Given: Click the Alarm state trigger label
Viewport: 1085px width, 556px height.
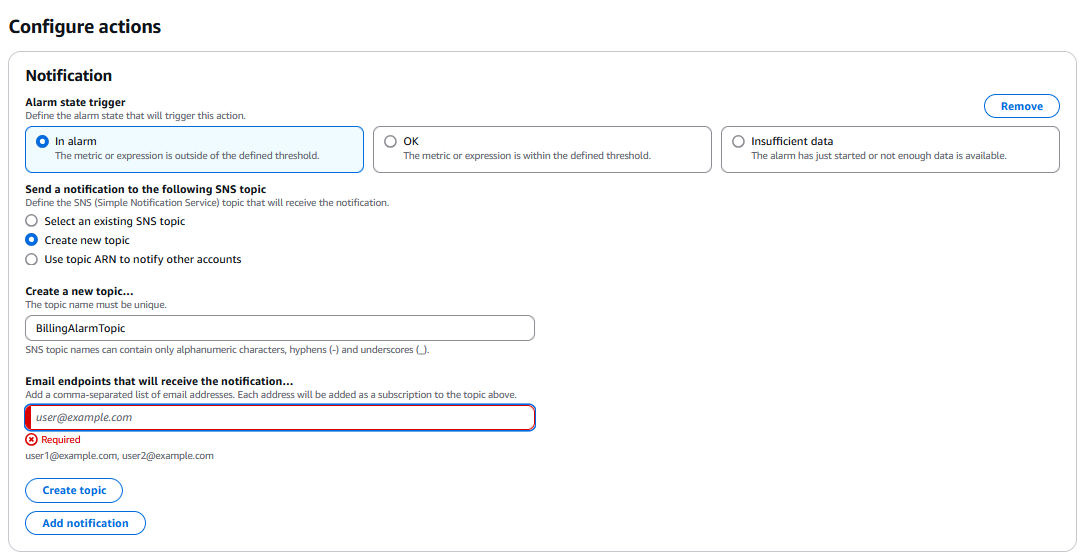Looking at the screenshot, I should [x=75, y=102].
